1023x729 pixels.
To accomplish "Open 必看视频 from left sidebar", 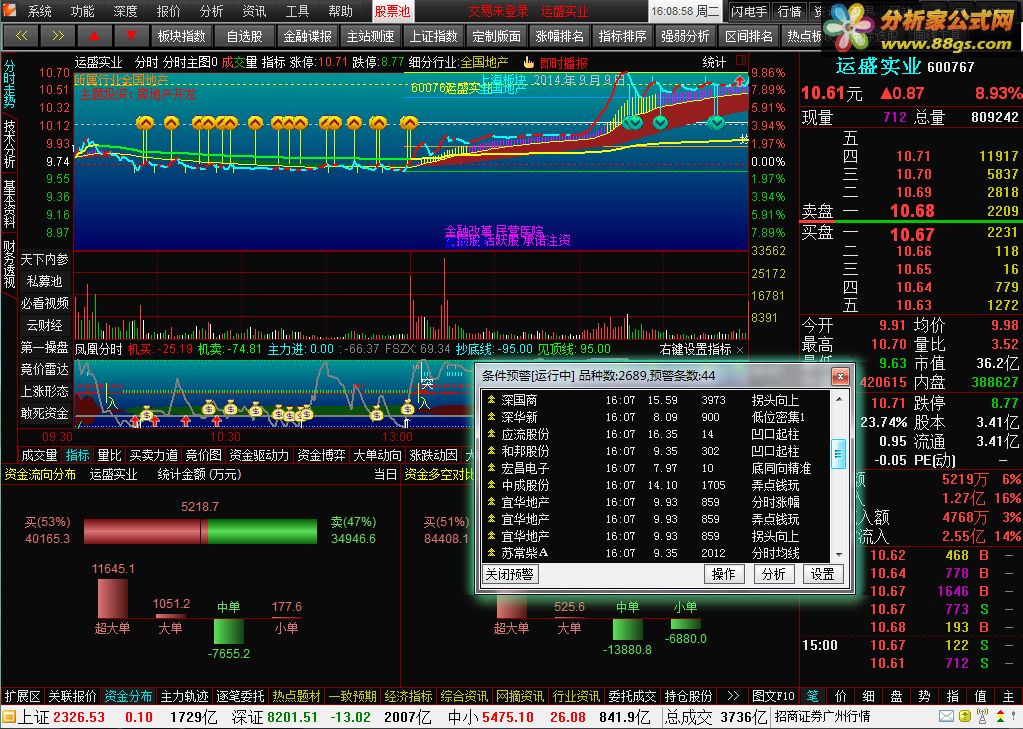I will coord(44,303).
